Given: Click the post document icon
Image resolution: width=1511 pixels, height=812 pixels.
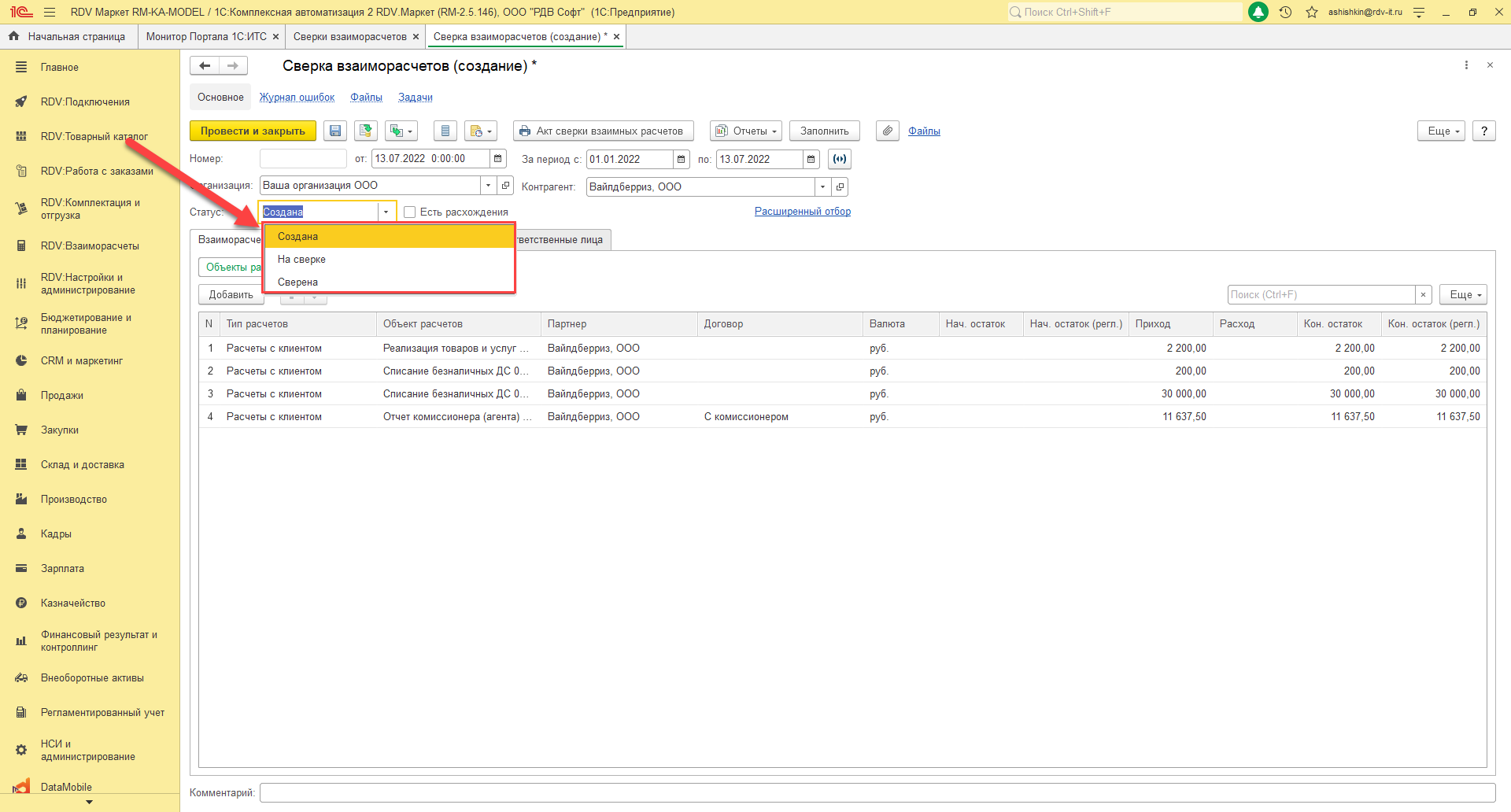Looking at the screenshot, I should click(x=366, y=131).
